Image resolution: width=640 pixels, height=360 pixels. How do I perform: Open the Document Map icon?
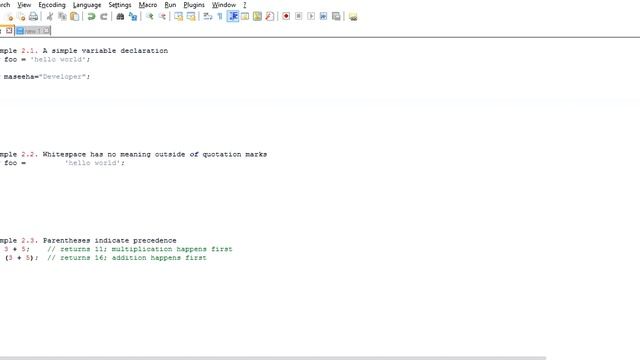point(257,17)
